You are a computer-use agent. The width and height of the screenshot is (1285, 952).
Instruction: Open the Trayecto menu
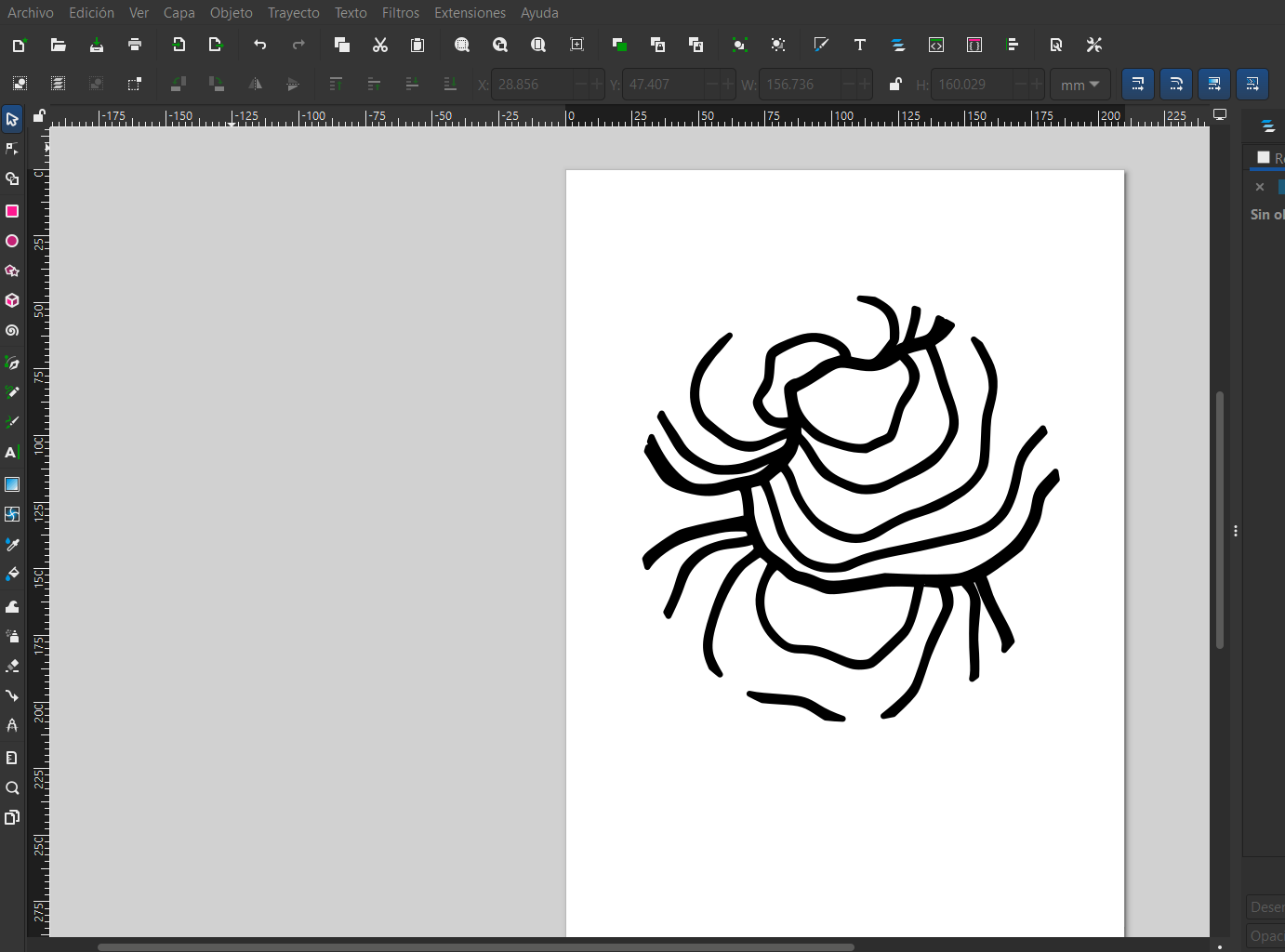[x=293, y=13]
